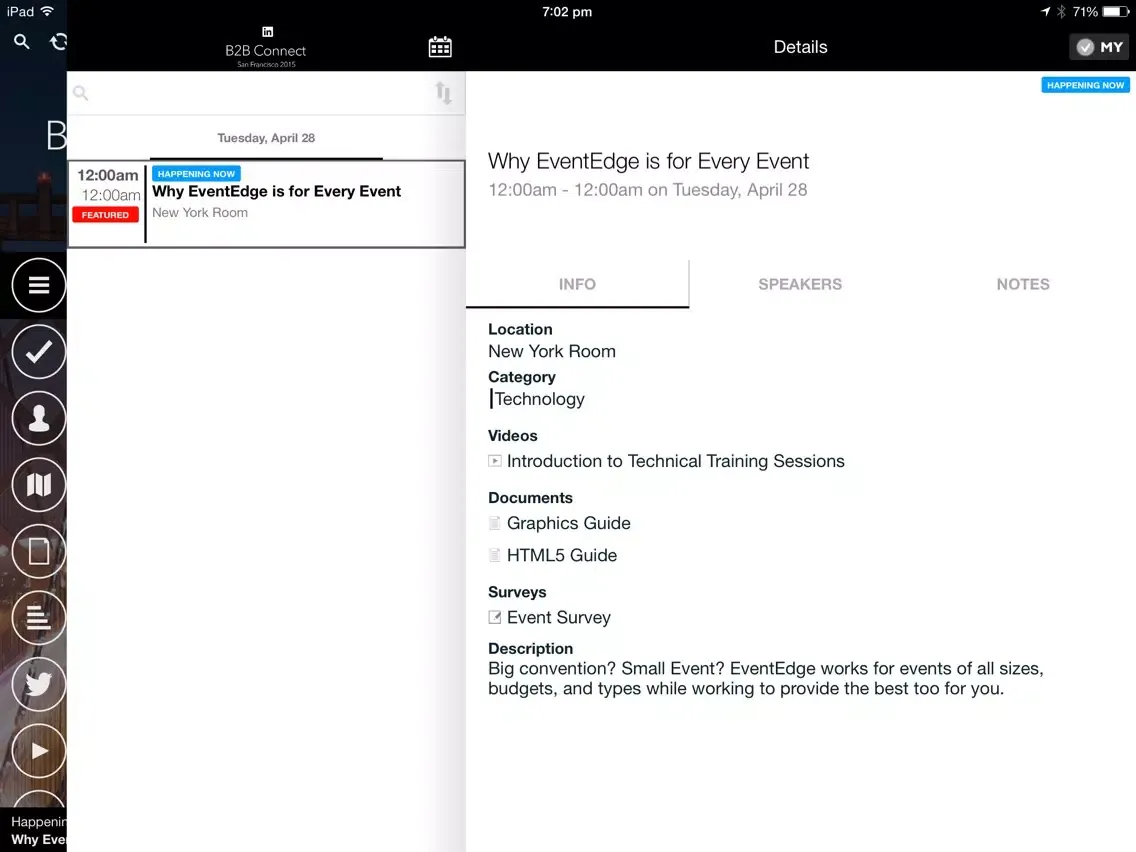This screenshot has height=852, width=1136.
Task: Toggle the MY schedule checkmark button
Action: pyautogui.click(x=1099, y=47)
